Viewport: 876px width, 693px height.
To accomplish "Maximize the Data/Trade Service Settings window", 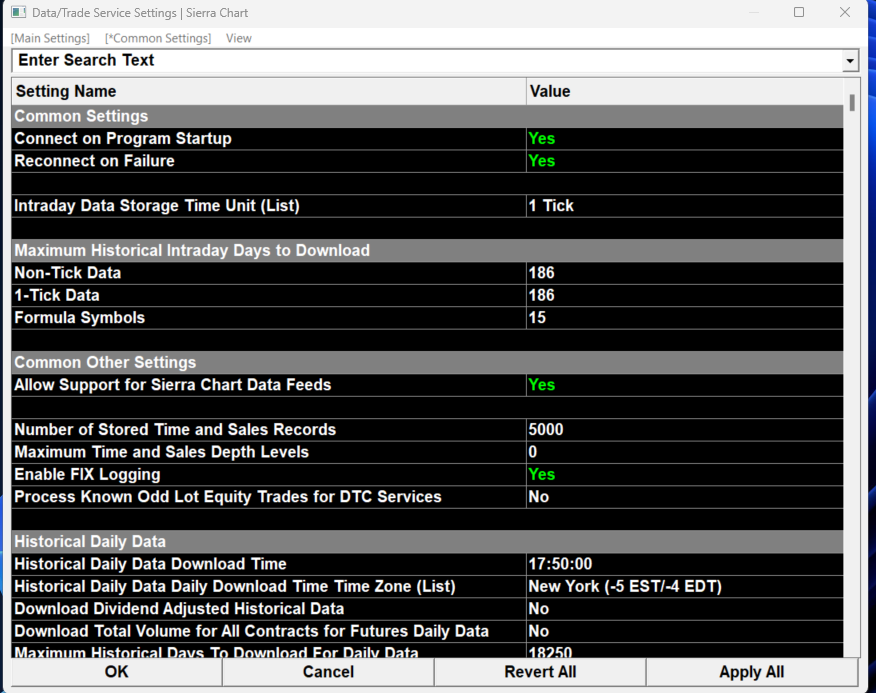I will 799,12.
